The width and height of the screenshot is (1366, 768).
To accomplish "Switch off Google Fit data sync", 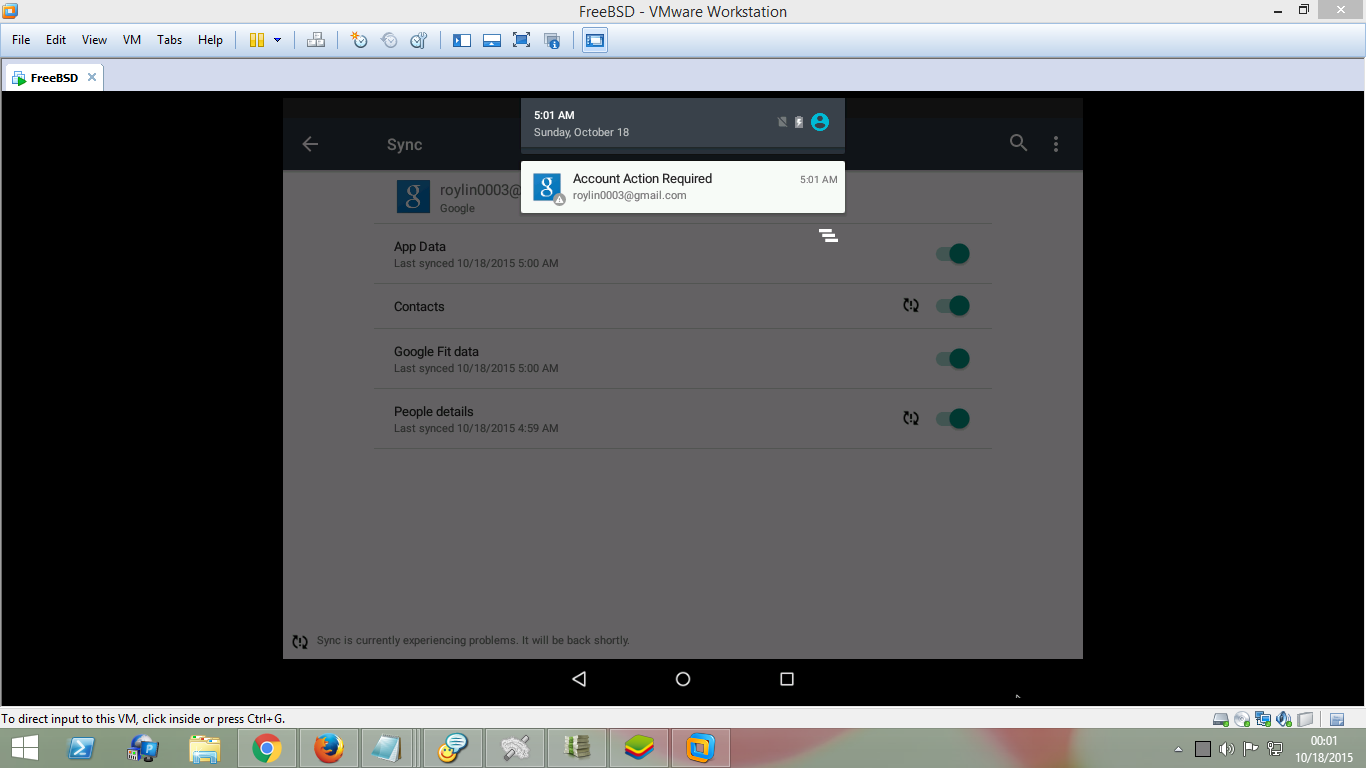I will [953, 359].
